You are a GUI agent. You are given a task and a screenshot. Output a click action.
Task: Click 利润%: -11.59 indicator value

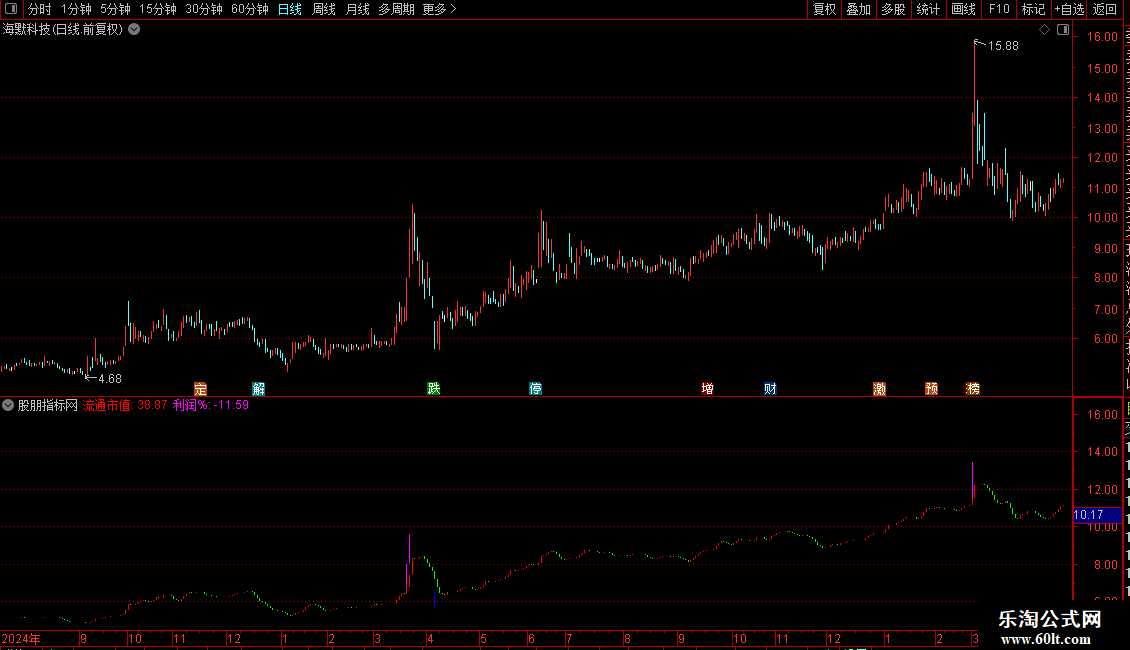point(211,406)
